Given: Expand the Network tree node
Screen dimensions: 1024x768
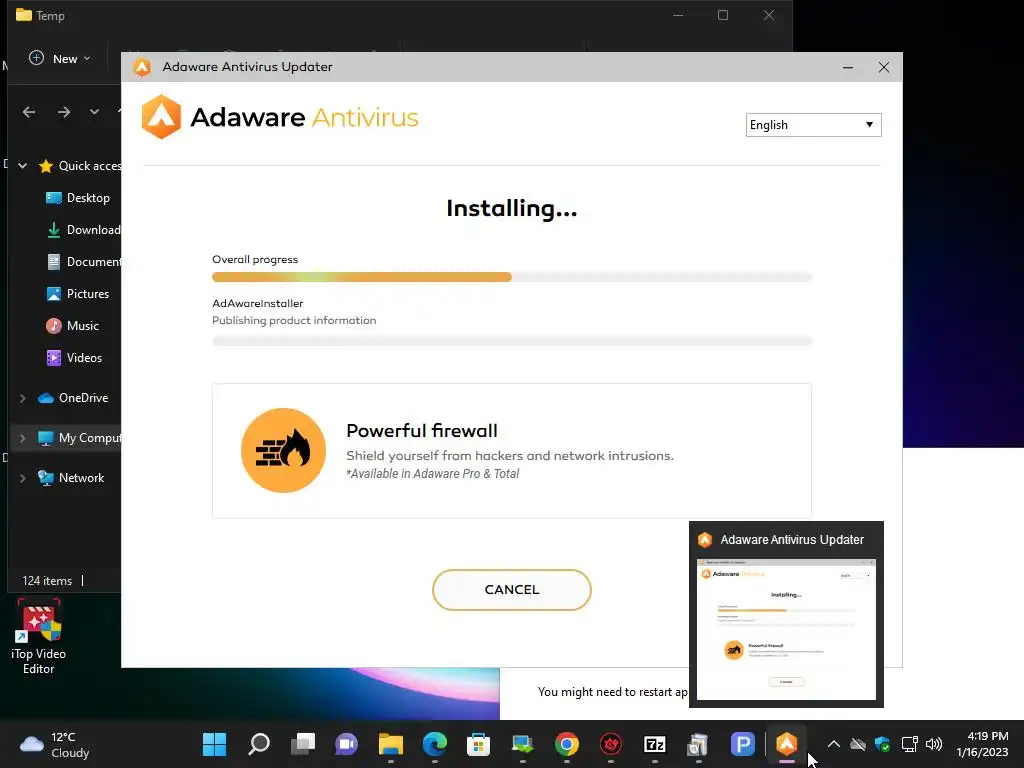Looking at the screenshot, I should (23, 478).
